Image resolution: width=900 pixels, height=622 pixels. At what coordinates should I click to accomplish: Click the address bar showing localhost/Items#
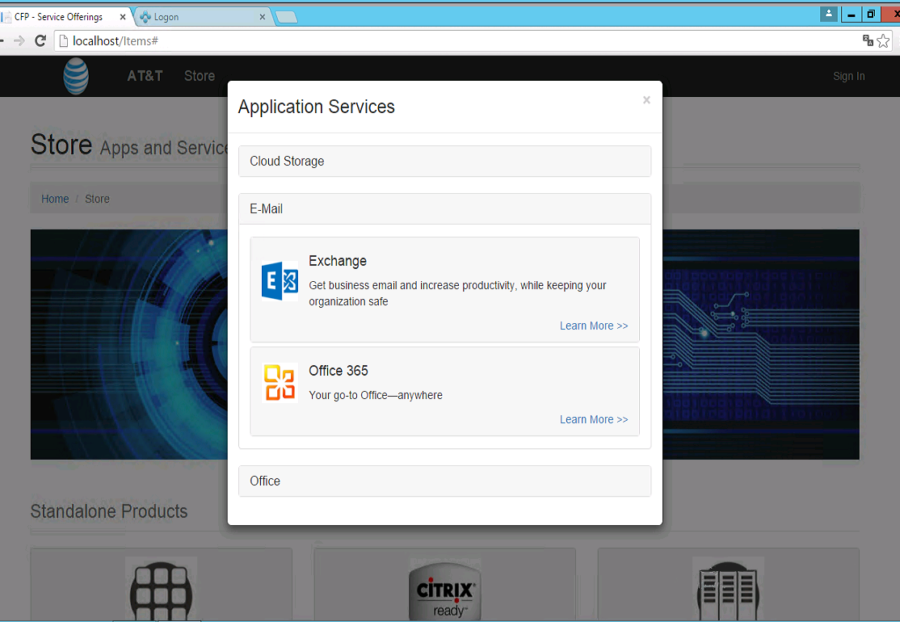pos(459,41)
